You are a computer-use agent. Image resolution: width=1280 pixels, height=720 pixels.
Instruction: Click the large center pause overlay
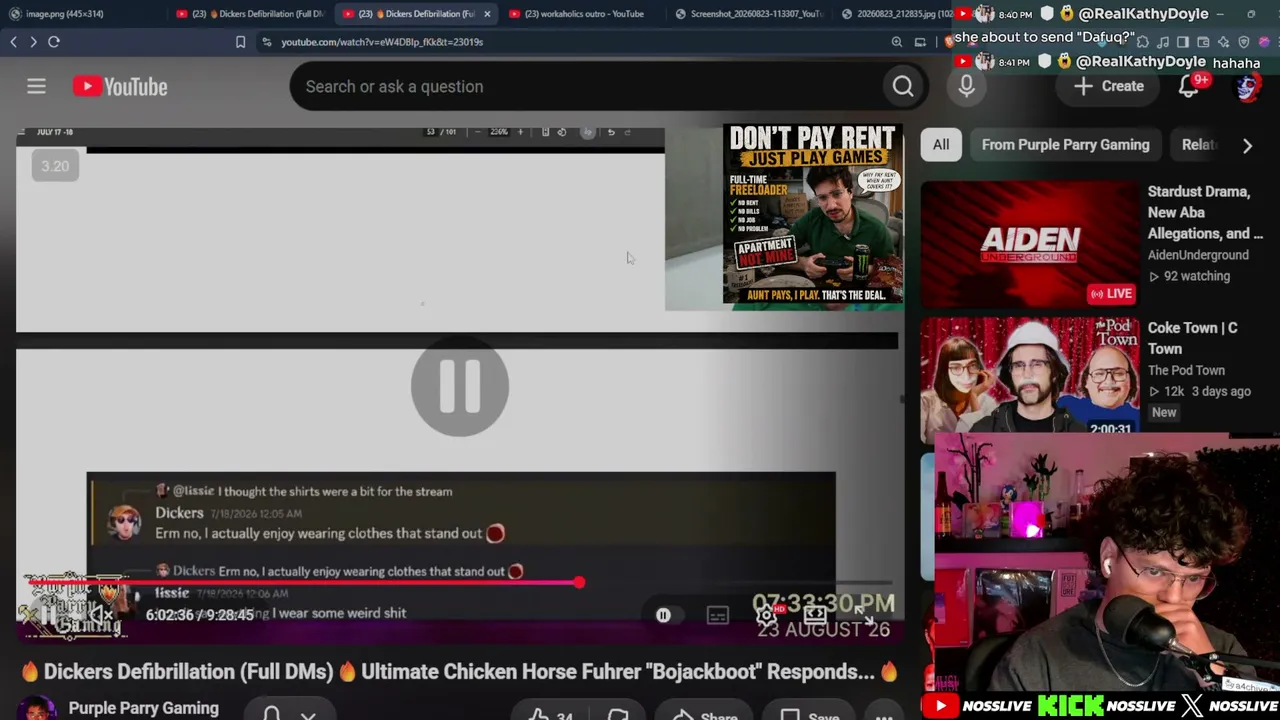click(460, 387)
